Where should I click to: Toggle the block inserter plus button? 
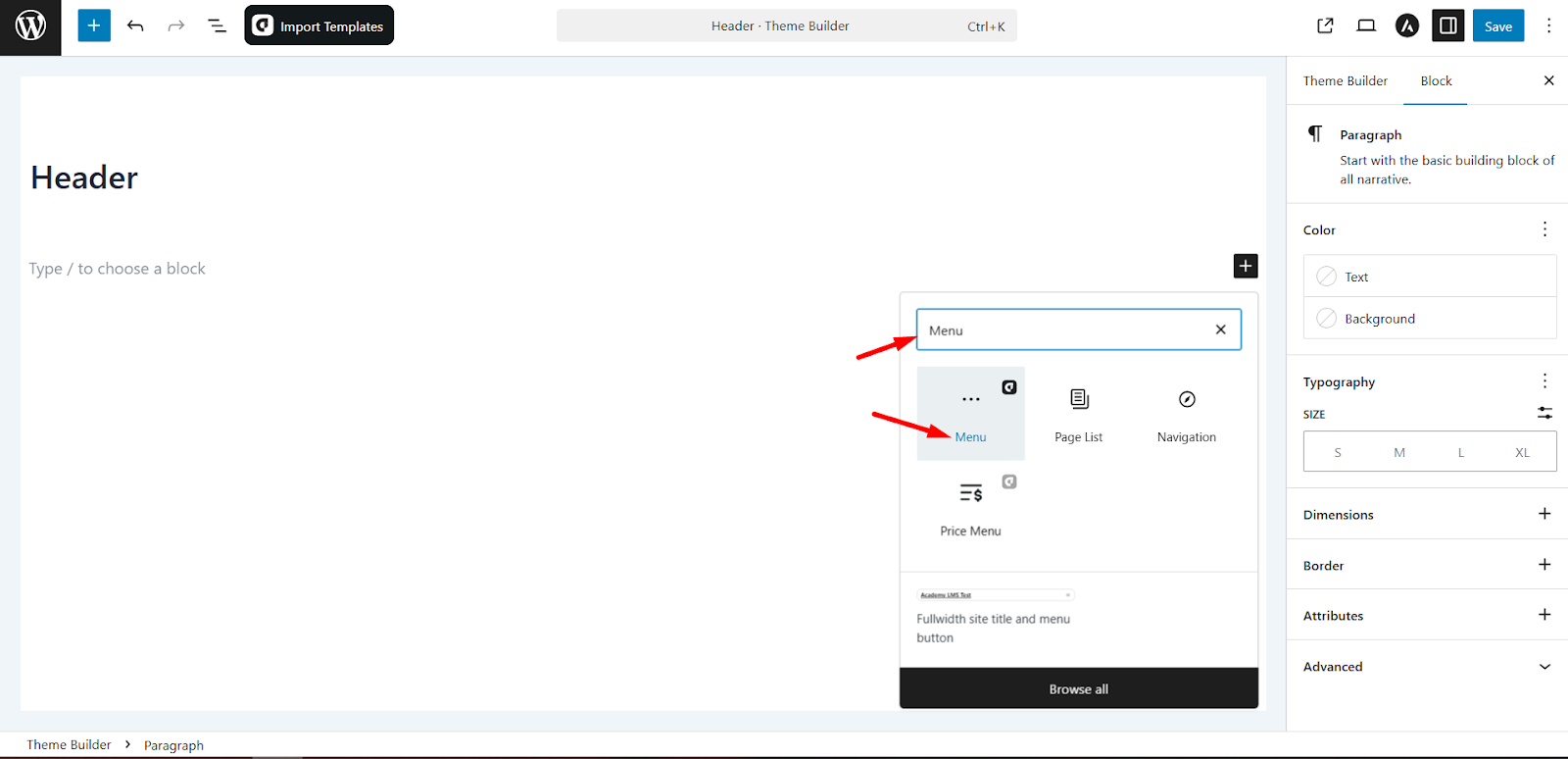pos(94,25)
